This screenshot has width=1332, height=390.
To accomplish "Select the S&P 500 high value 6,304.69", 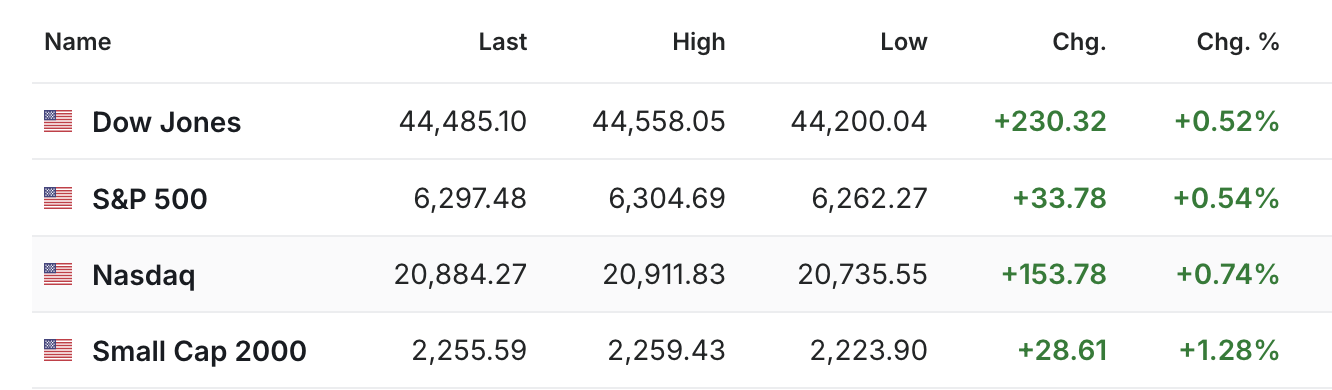I will tap(667, 199).
